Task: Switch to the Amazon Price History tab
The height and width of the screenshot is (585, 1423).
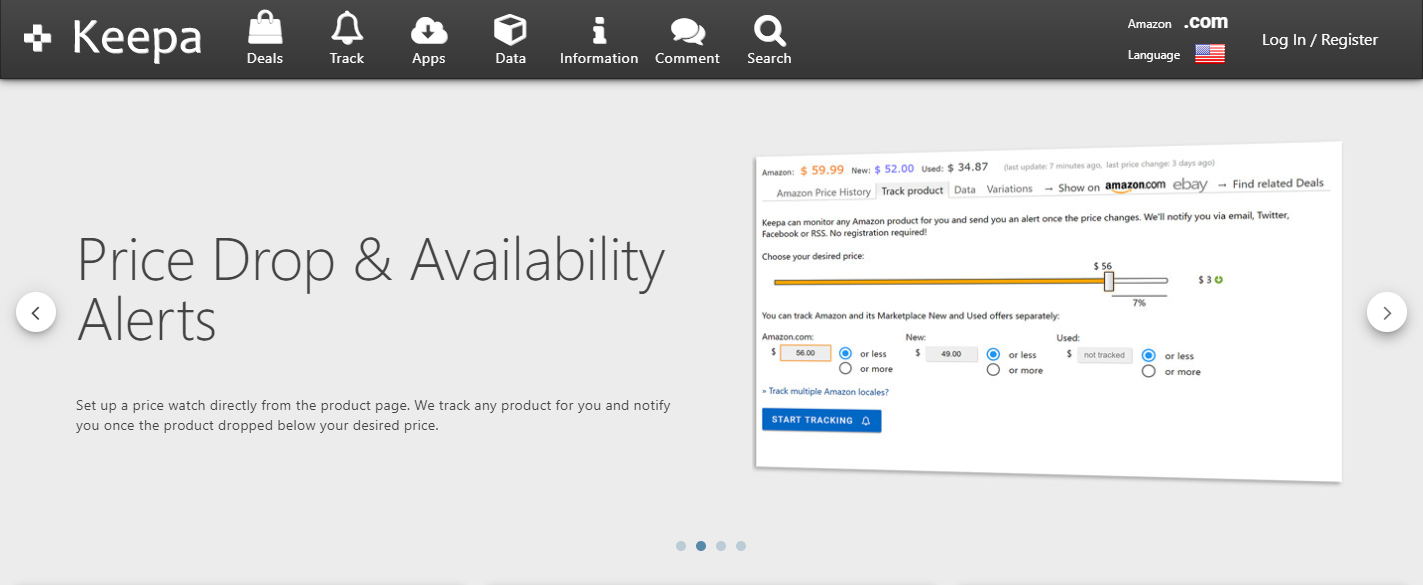Action: click(823, 192)
